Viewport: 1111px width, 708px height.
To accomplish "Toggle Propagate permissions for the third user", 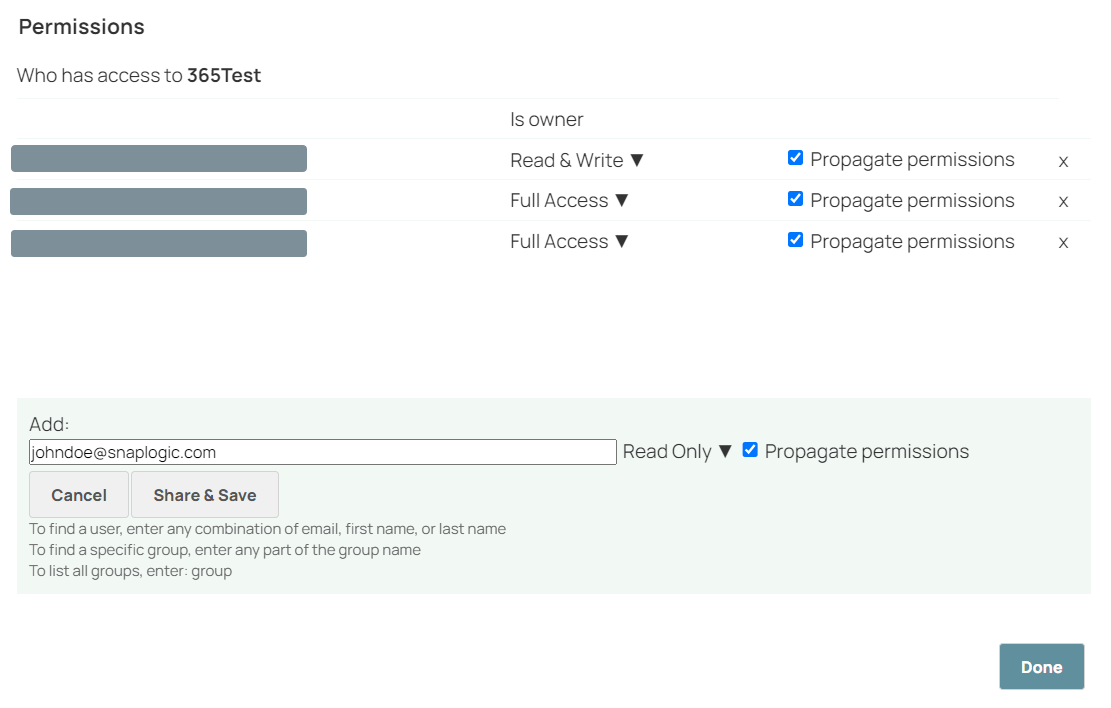I will coord(795,239).
